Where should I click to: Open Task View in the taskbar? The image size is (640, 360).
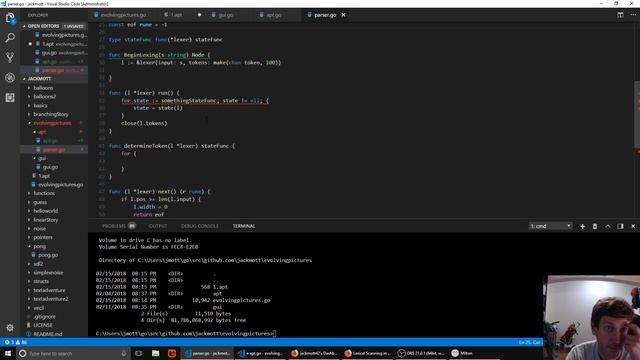click(x=139, y=353)
